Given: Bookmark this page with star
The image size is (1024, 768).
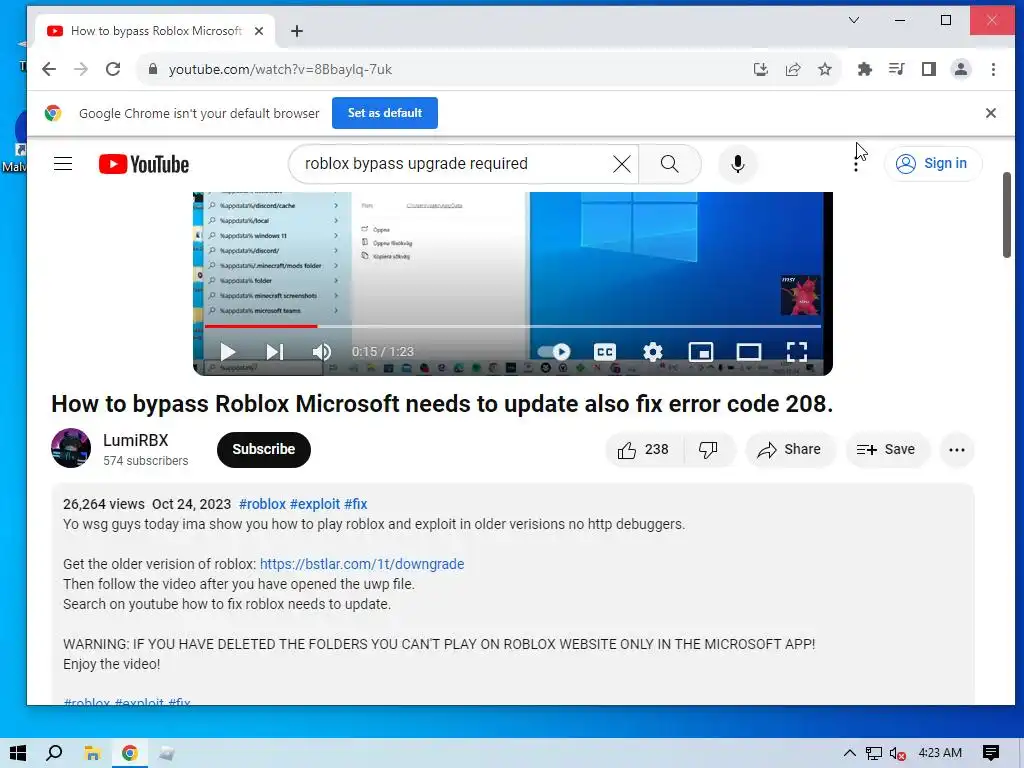Looking at the screenshot, I should click(x=825, y=69).
